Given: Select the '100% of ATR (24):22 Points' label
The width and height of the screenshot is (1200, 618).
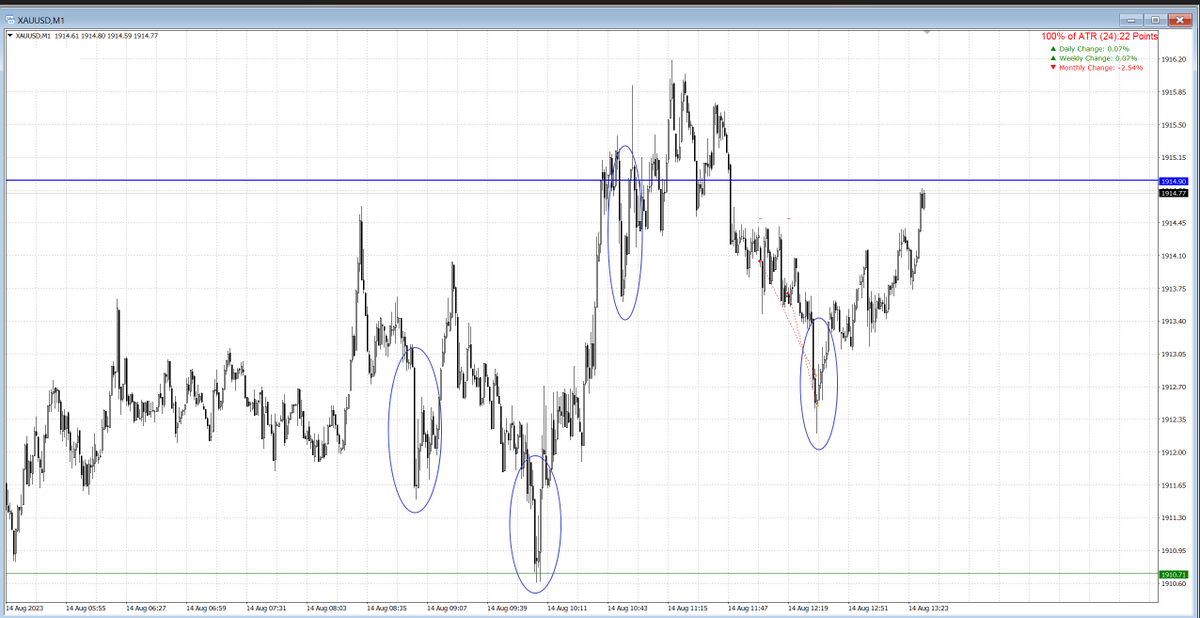Looking at the screenshot, I should [1099, 36].
